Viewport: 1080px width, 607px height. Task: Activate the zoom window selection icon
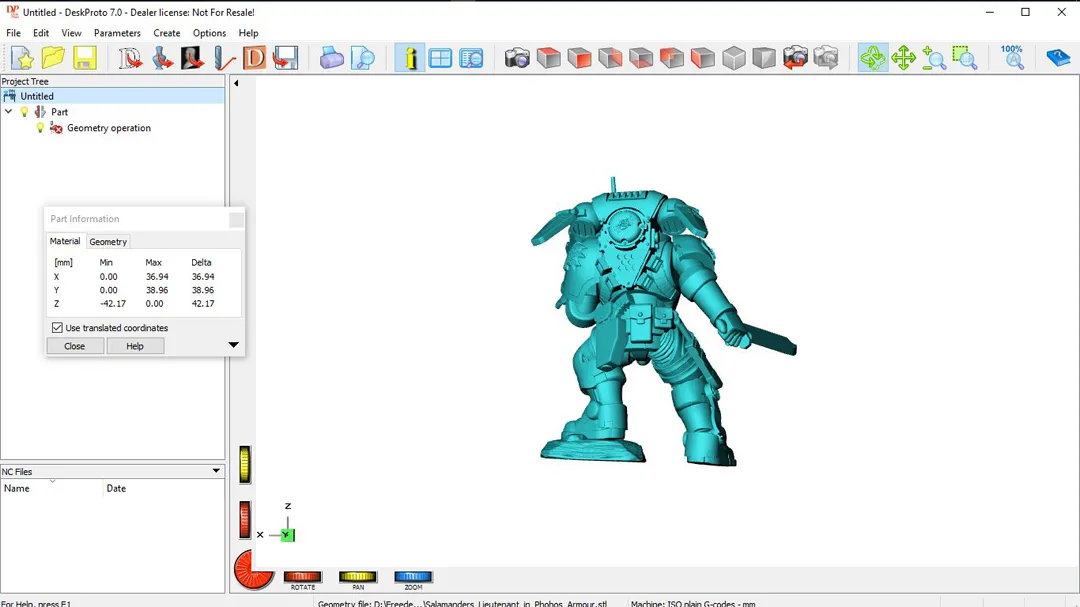click(965, 59)
